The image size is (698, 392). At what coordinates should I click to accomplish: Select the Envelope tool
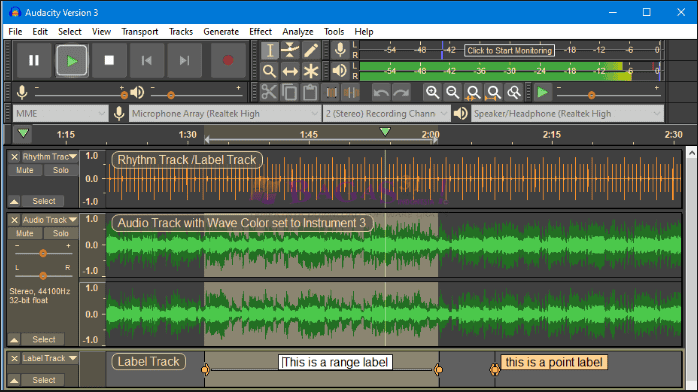point(290,51)
